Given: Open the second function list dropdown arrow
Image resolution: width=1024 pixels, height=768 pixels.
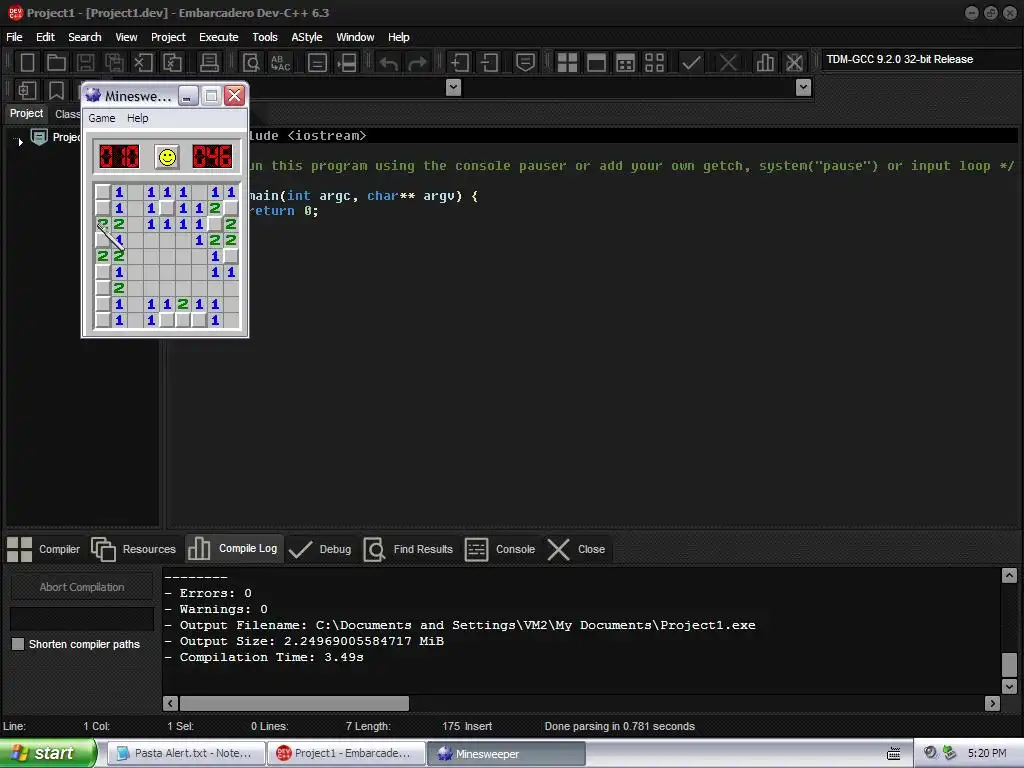Looking at the screenshot, I should pyautogui.click(x=803, y=87).
